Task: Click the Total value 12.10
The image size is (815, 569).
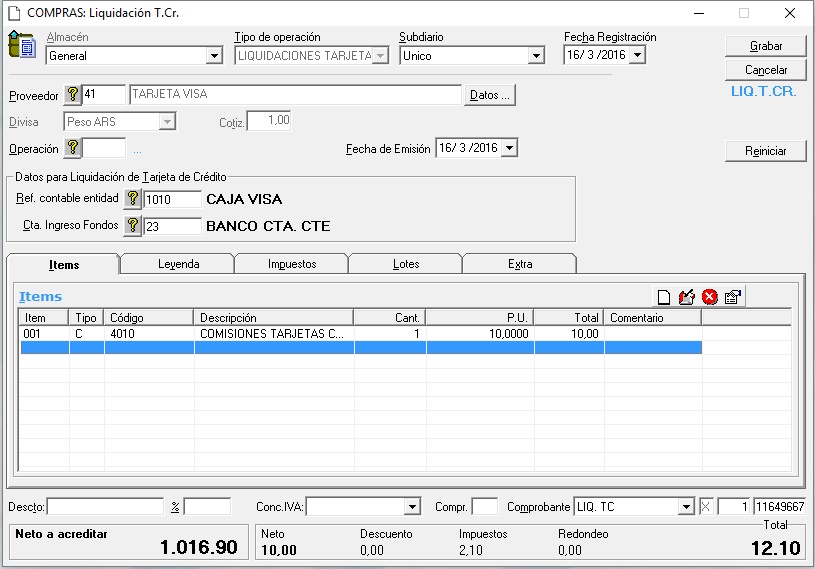Action: click(x=776, y=548)
